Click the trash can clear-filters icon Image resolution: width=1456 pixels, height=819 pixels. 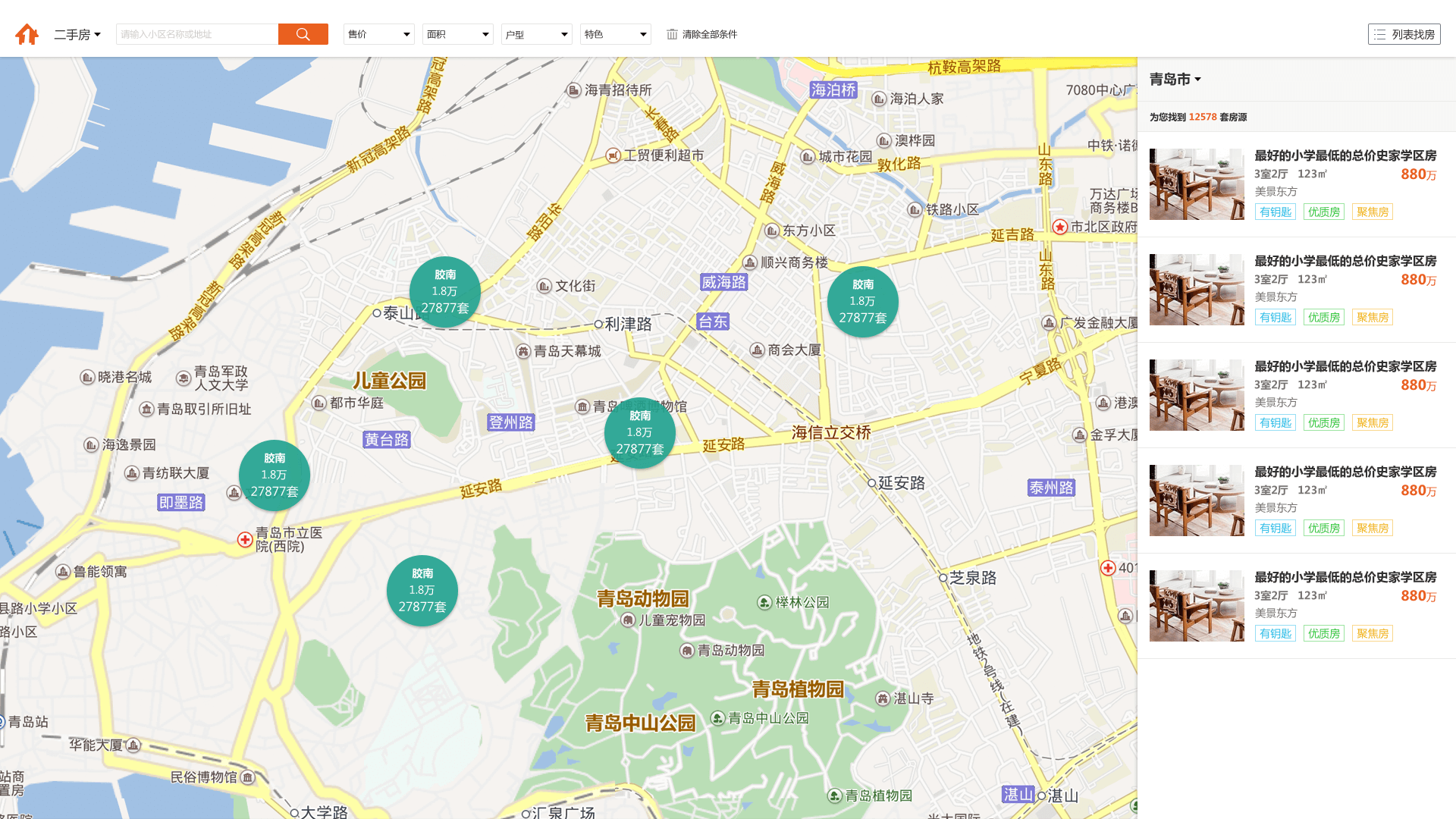672,34
